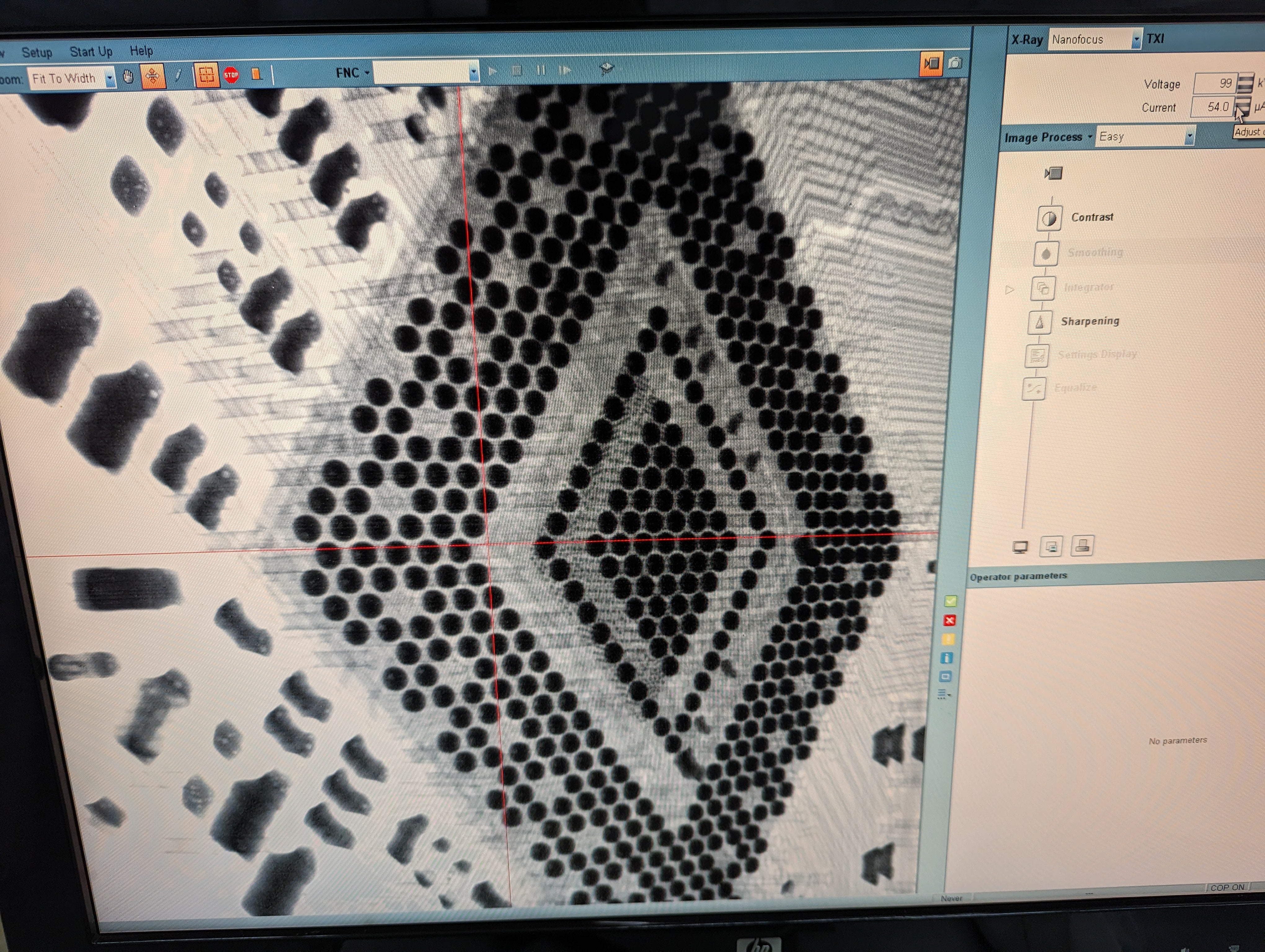Toggle the orange live image button
The image size is (1265, 952).
pyautogui.click(x=931, y=64)
